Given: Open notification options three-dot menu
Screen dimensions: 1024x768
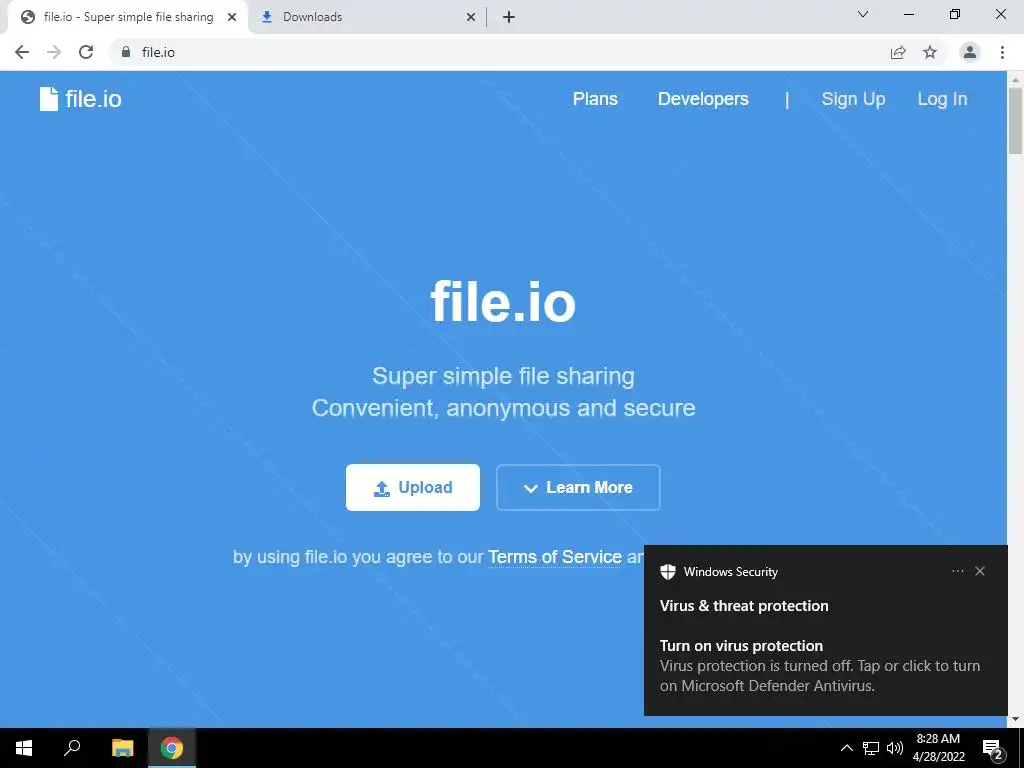Looking at the screenshot, I should [x=957, y=571].
